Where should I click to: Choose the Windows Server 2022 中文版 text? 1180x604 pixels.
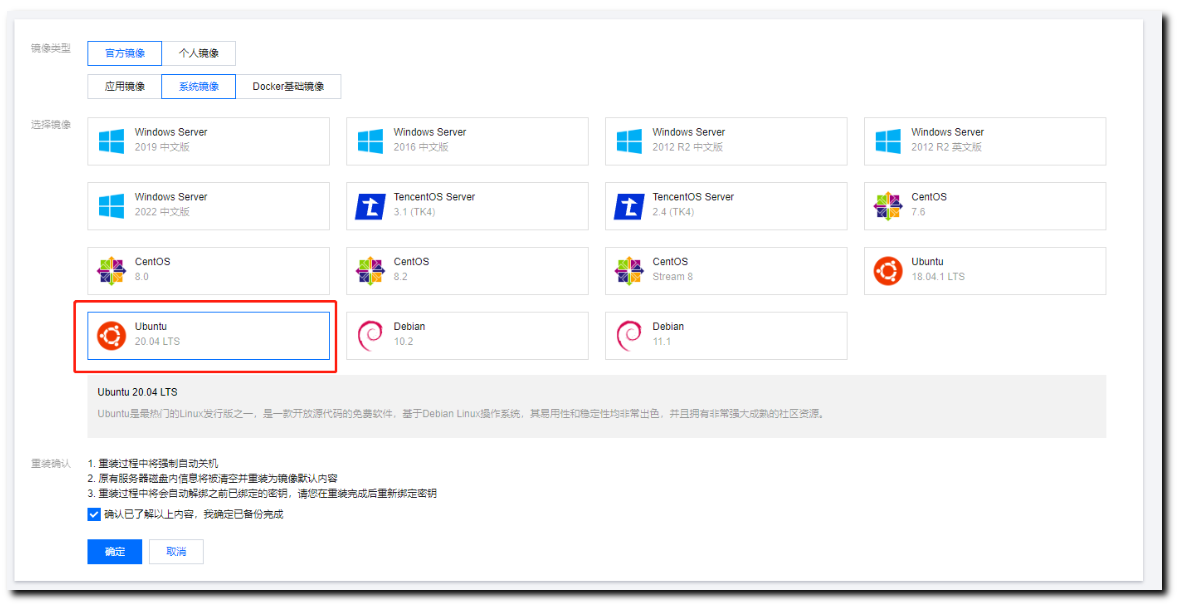tap(171, 204)
